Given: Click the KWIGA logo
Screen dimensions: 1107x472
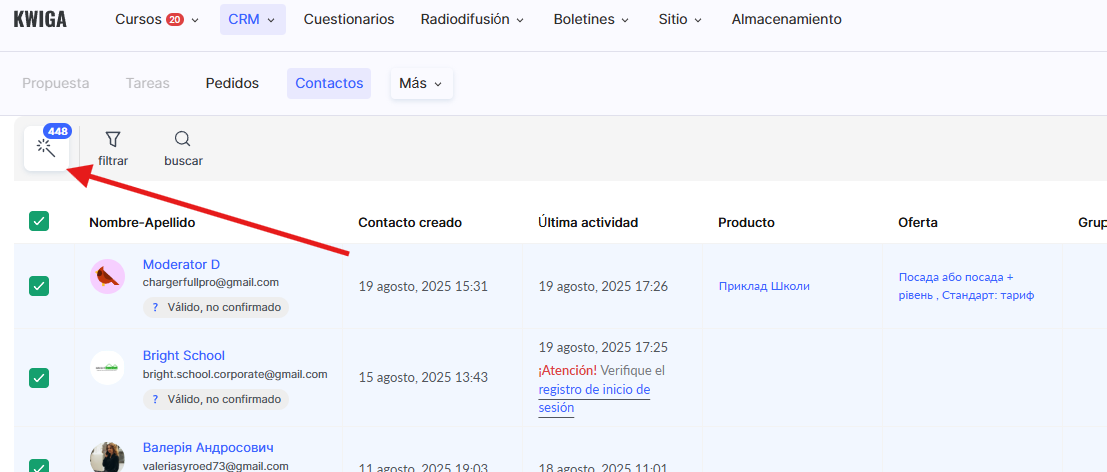Looking at the screenshot, I should 40,19.
